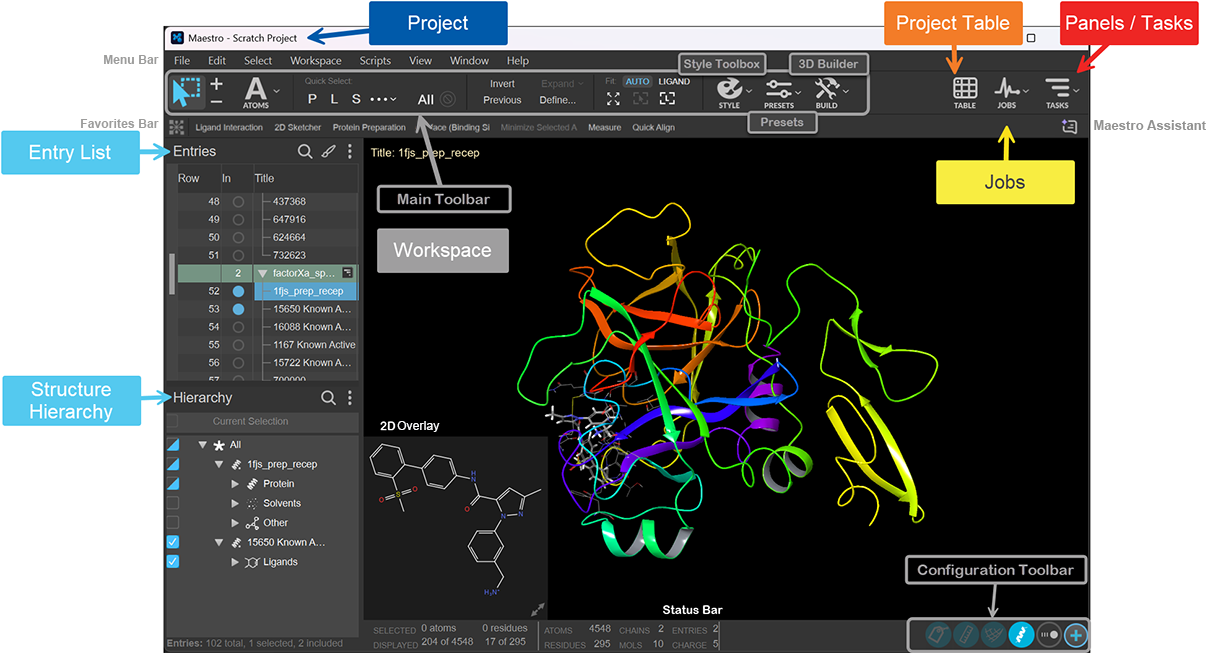1216x653 pixels.
Task: Click the fit-to-screen arrows icon under Fit
Action: click(x=613, y=99)
